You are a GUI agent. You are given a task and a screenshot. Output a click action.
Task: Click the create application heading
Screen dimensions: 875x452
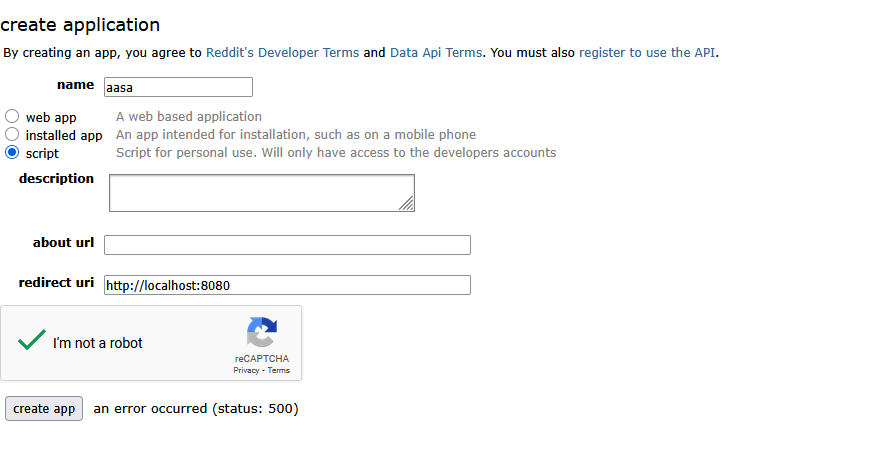tap(80, 25)
